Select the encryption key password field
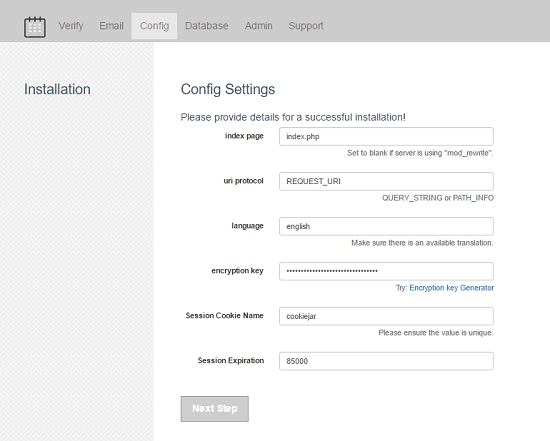The image size is (550, 441). tap(386, 271)
